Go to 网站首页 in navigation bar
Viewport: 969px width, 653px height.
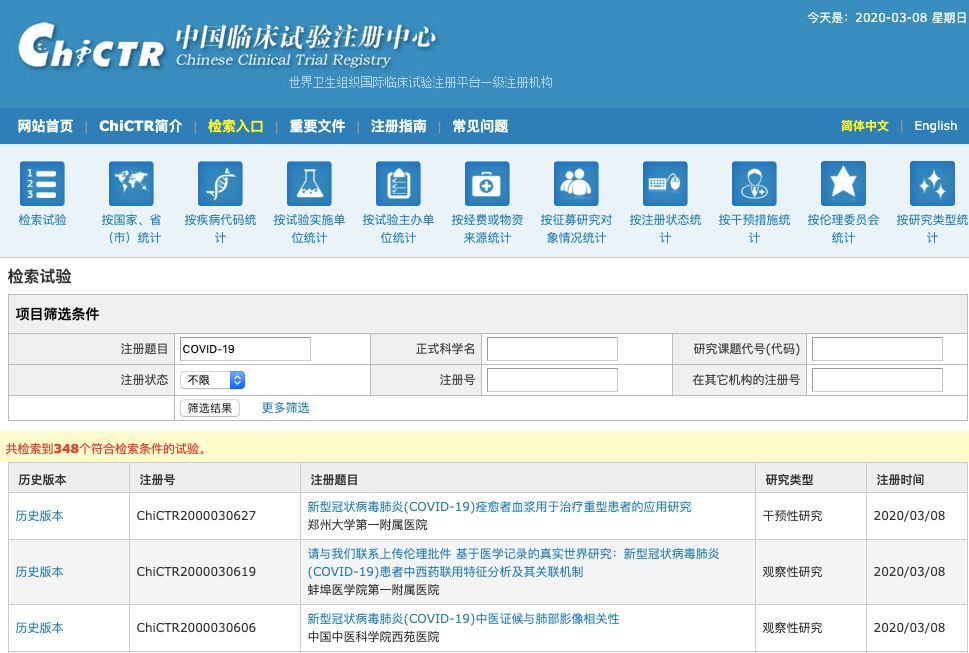(45, 126)
